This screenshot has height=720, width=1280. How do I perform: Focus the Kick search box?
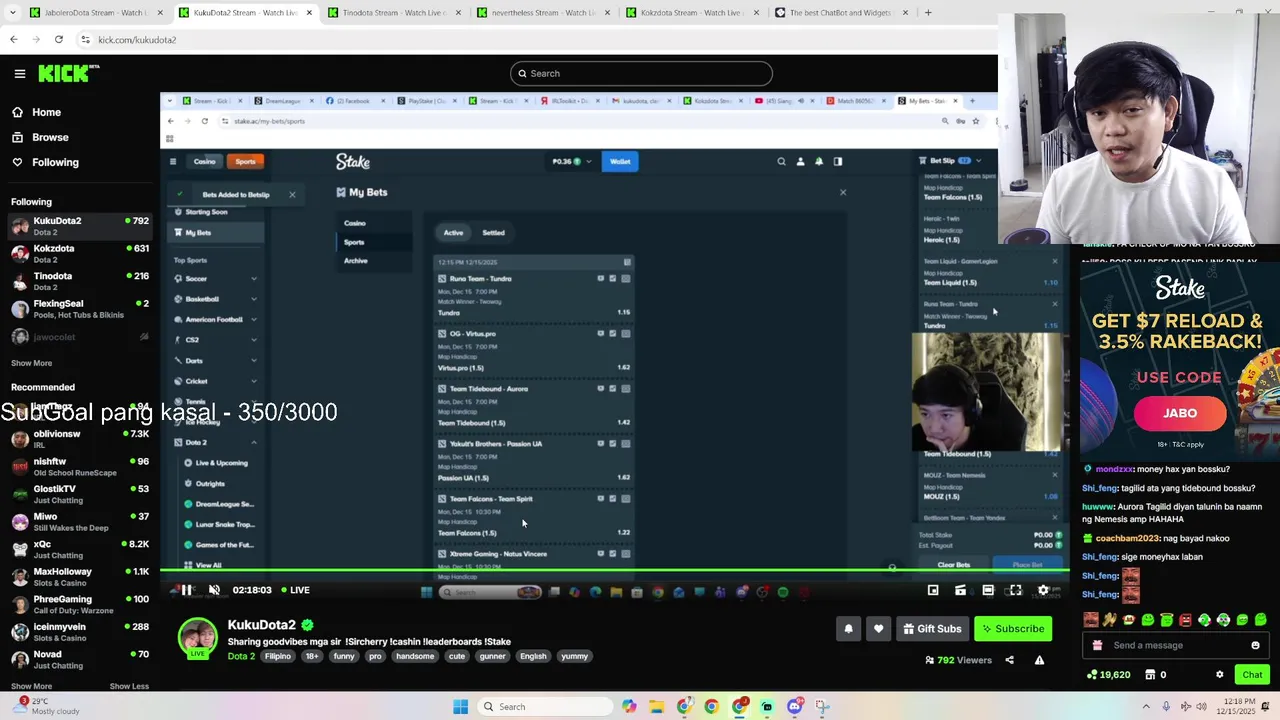coord(641,73)
